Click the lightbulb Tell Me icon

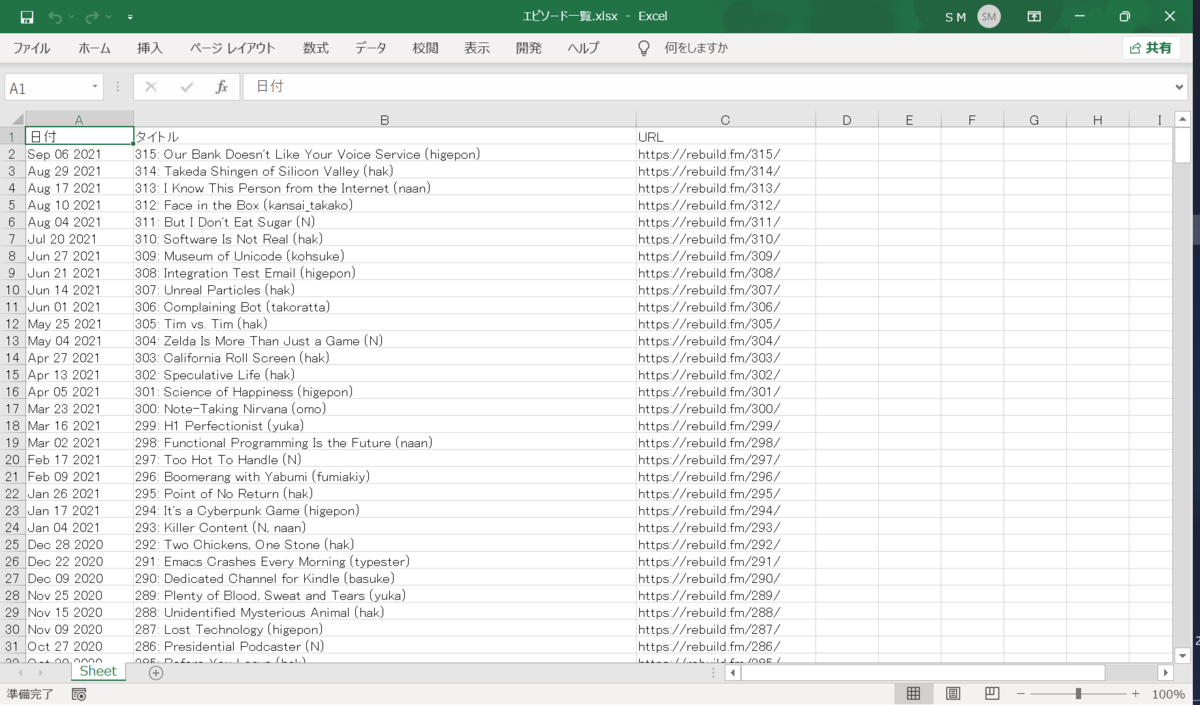pos(644,48)
